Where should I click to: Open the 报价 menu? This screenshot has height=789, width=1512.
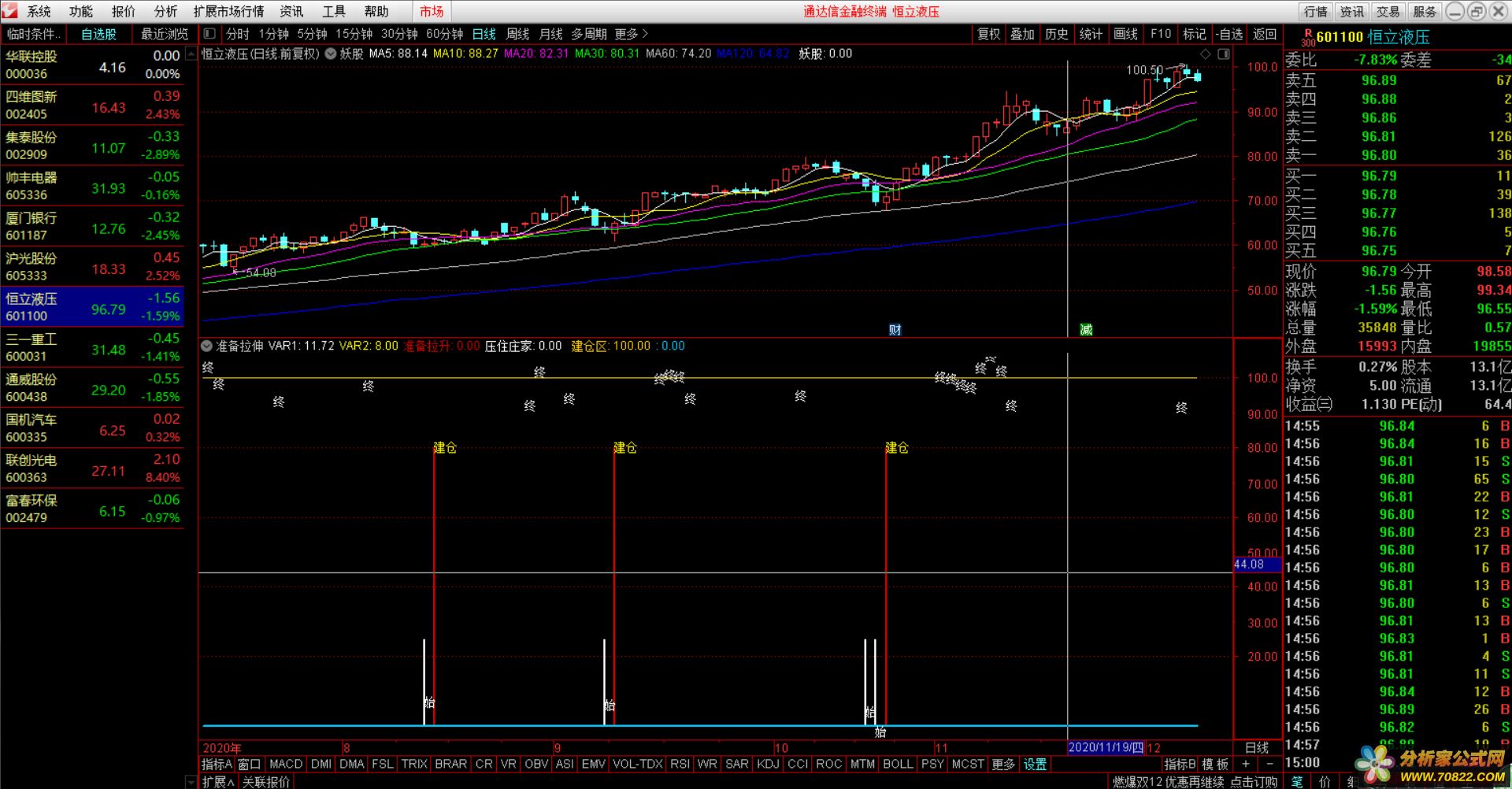pos(124,11)
